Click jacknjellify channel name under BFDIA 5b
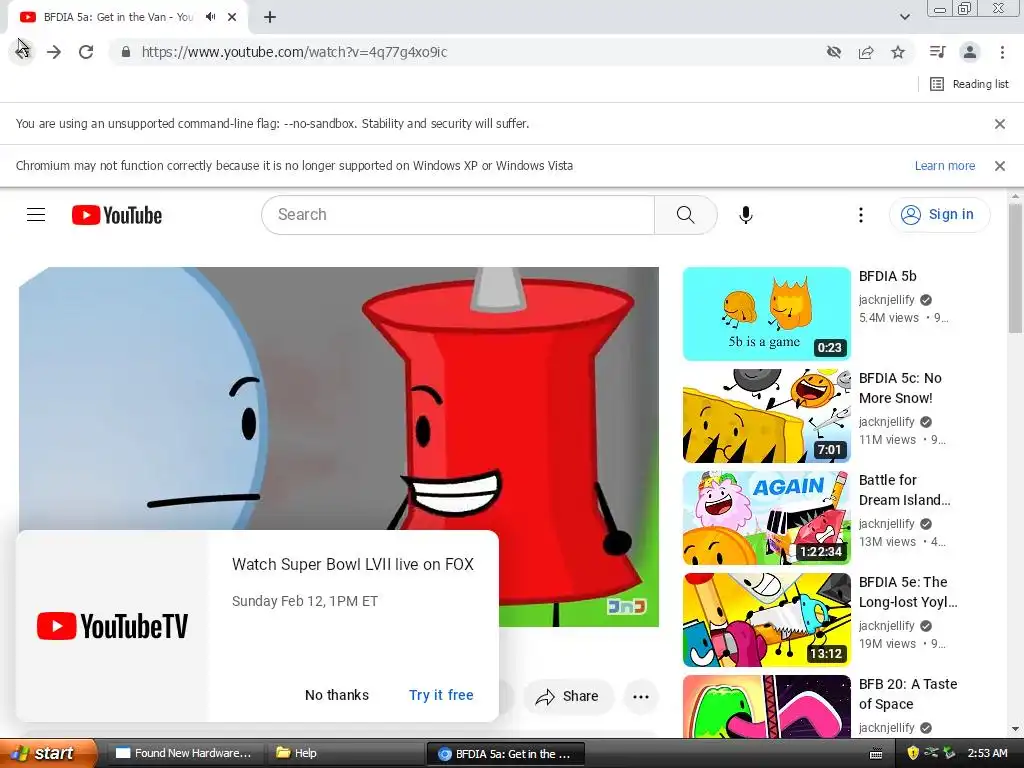The image size is (1024, 768). coord(886,300)
